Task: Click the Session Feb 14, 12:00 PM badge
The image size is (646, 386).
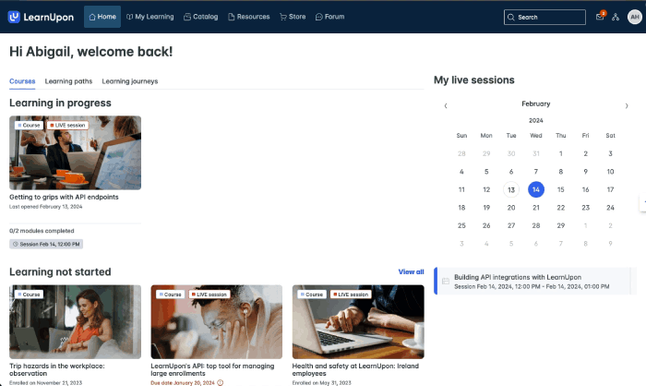Action: [x=46, y=244]
